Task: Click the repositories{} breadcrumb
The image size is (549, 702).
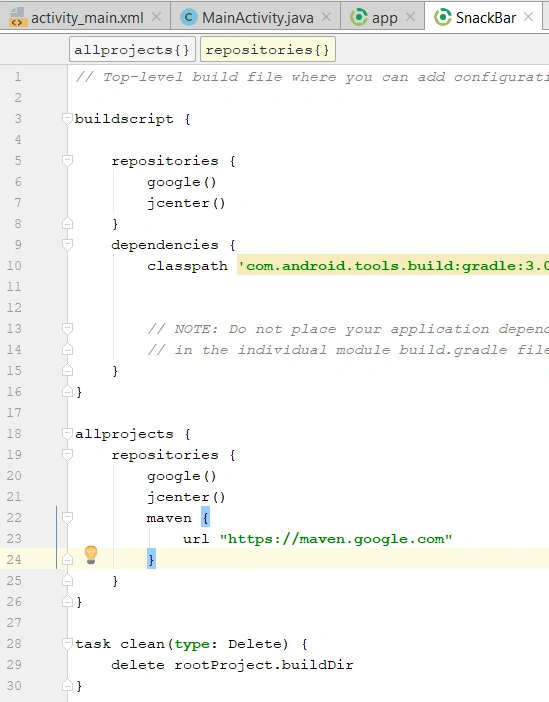Action: coord(268,49)
